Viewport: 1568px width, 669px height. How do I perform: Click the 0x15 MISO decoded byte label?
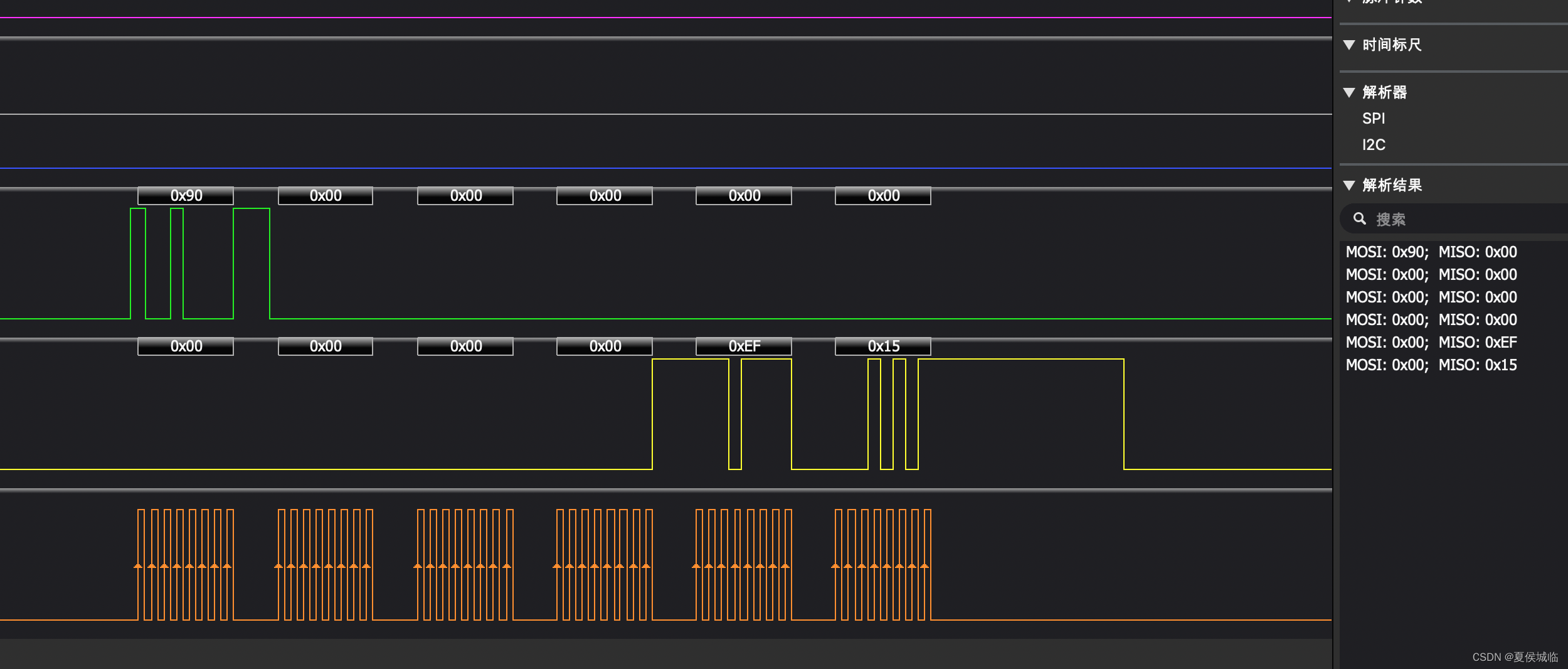tap(883, 346)
